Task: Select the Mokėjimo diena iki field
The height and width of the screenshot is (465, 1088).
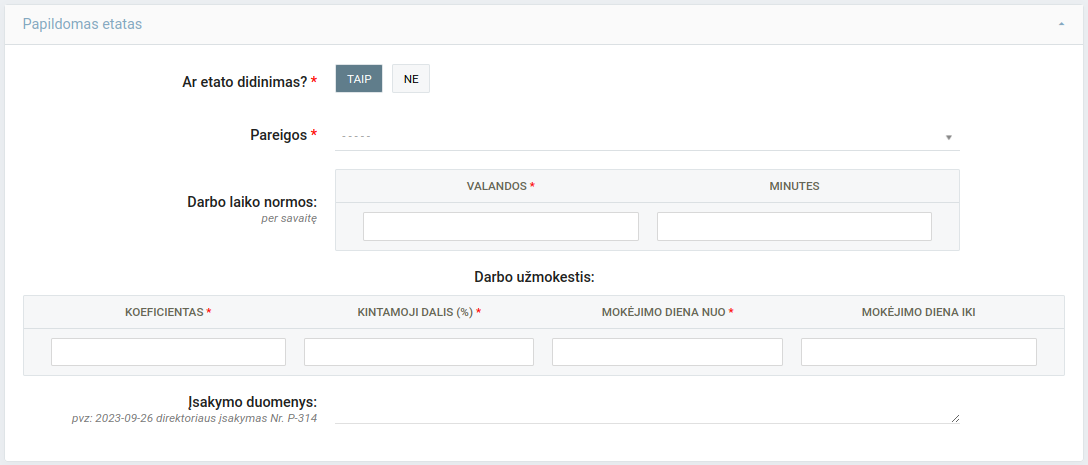Action: 918,352
